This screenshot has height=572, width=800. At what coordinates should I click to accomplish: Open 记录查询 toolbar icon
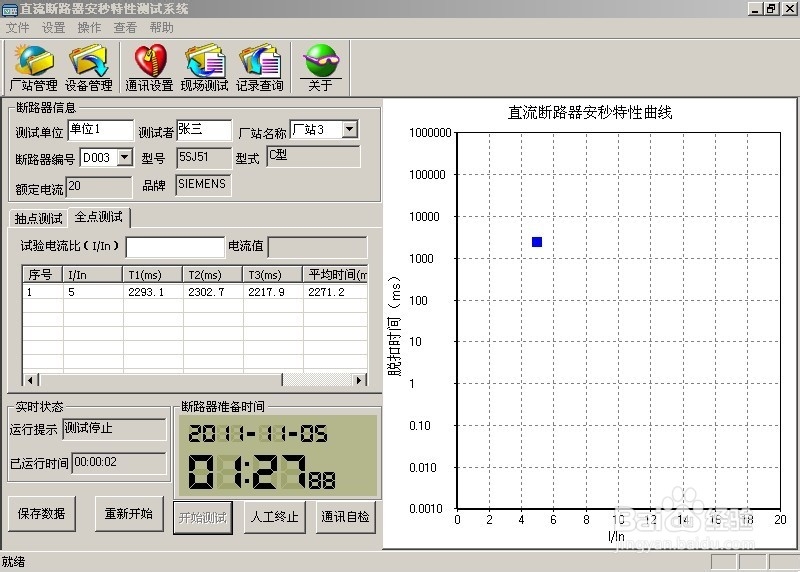(260, 68)
